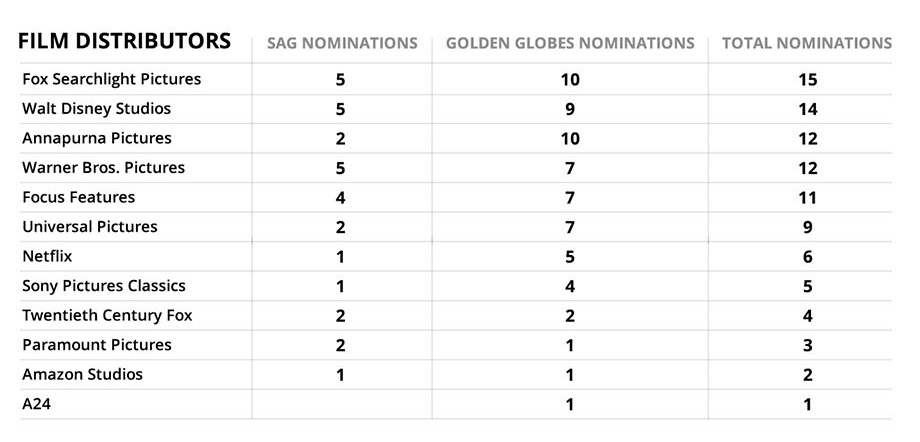
Task: Select the A24 row label
Action: (36, 404)
